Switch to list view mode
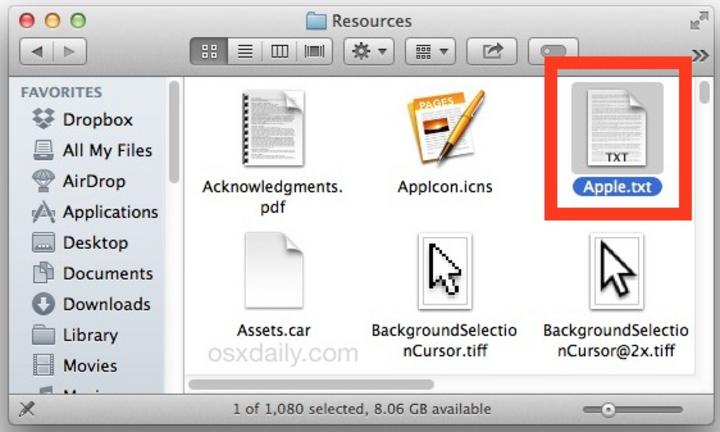The image size is (720, 432). pyautogui.click(x=243, y=50)
